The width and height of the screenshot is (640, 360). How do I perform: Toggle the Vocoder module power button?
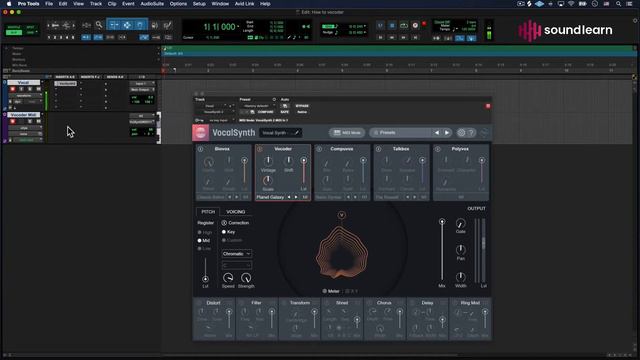[260, 149]
